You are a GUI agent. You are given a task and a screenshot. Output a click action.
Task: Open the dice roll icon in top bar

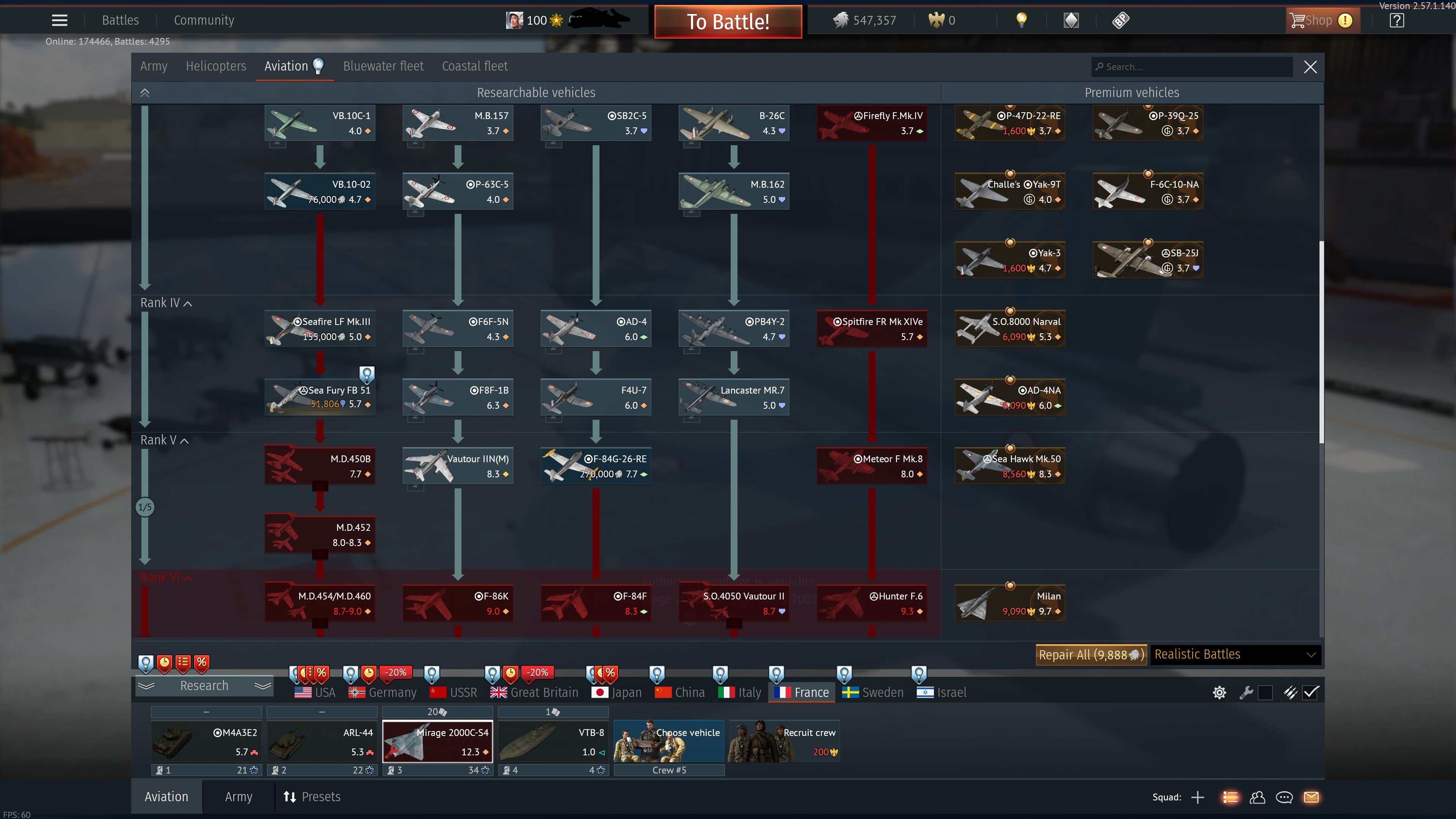point(1120,20)
